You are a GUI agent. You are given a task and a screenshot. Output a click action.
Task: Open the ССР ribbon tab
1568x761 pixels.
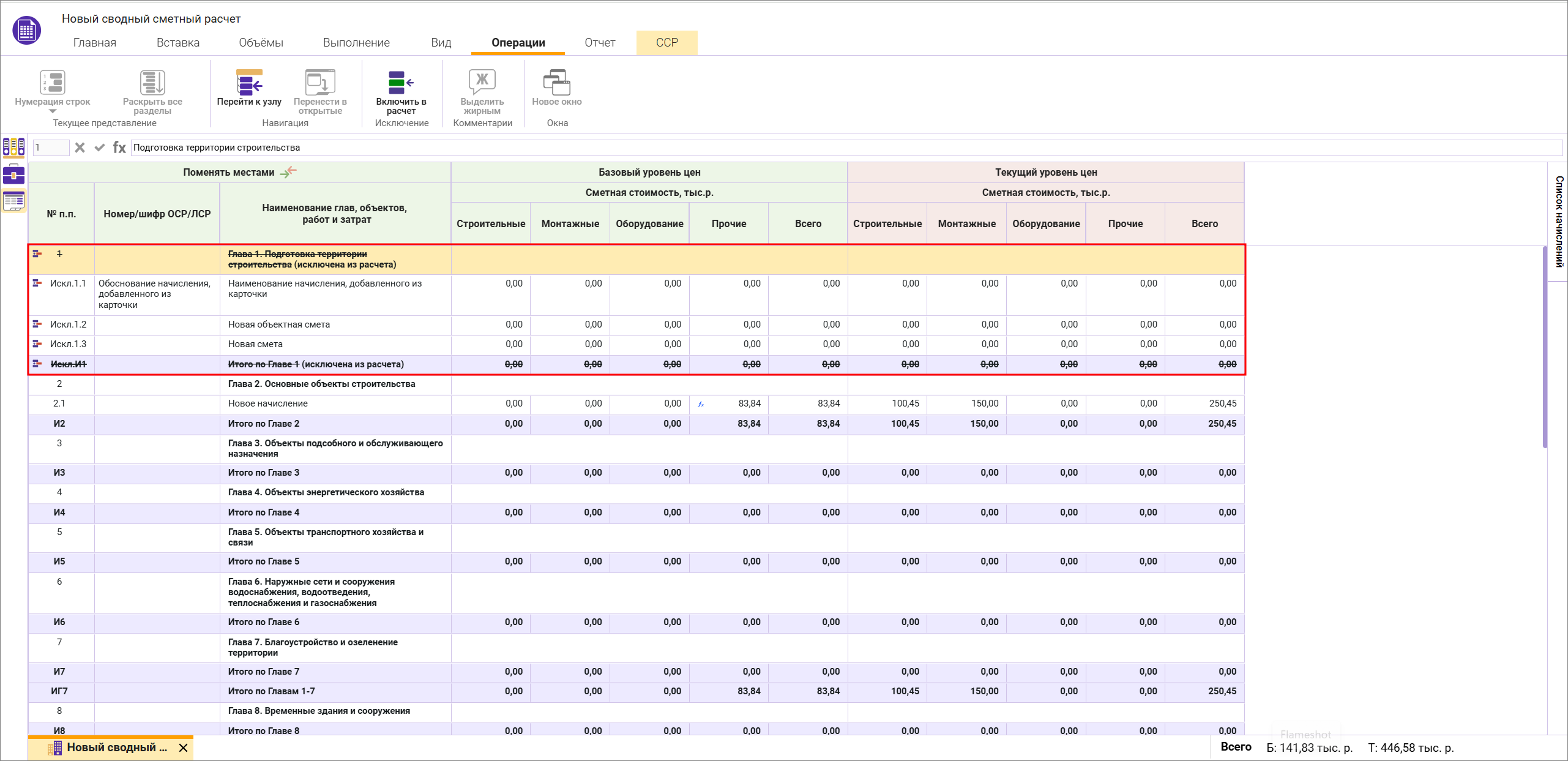pos(666,43)
